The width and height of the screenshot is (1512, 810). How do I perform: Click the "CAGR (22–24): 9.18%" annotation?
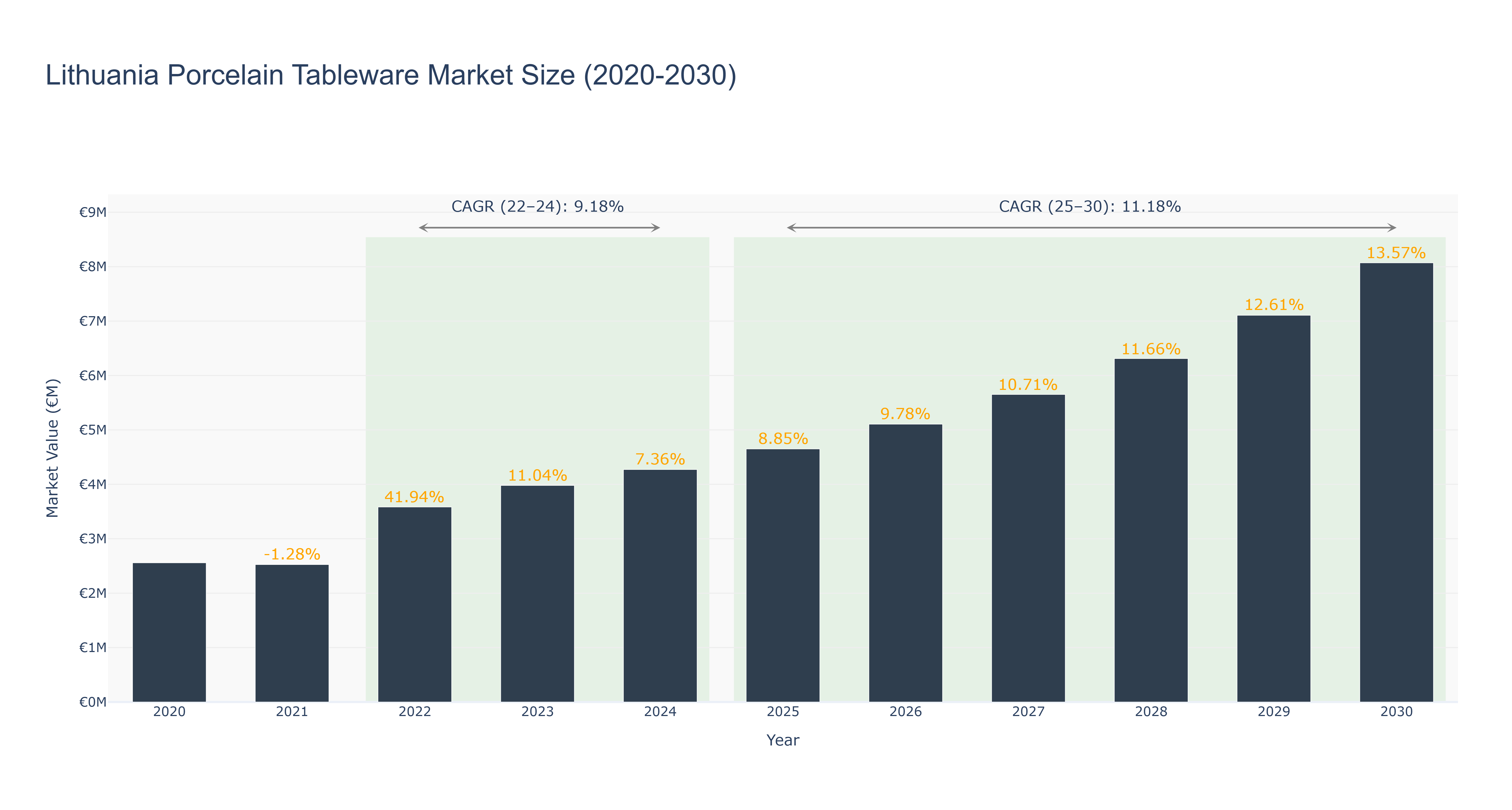[537, 207]
